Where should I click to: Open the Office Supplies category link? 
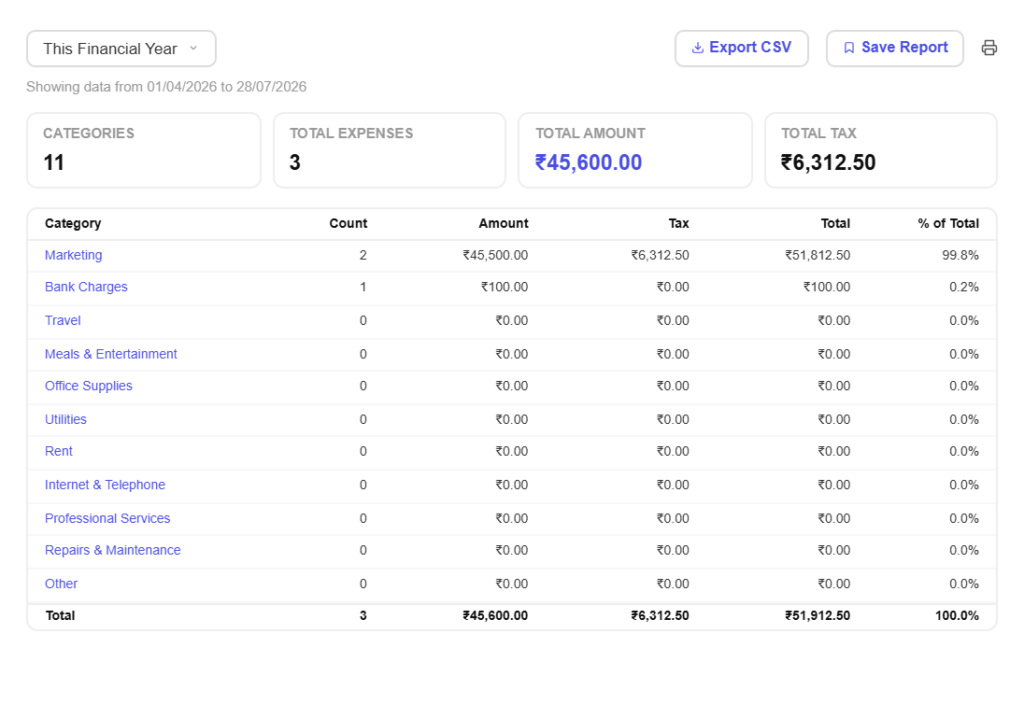click(x=88, y=386)
